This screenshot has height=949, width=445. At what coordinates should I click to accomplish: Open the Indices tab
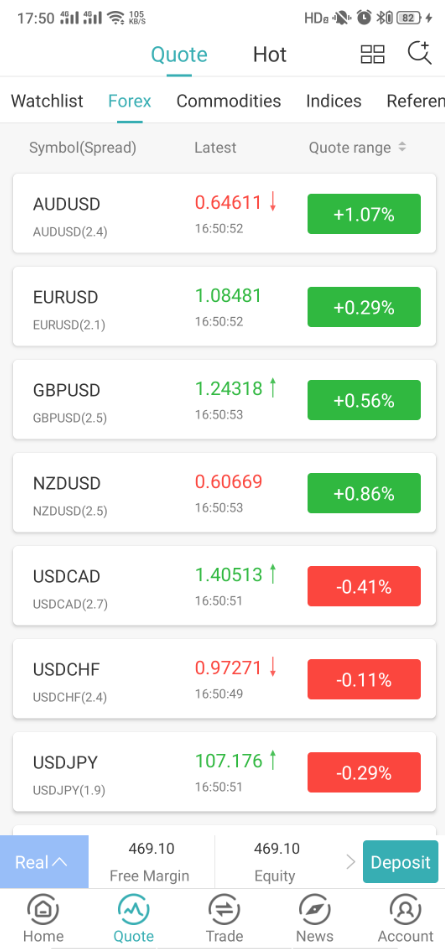[334, 100]
